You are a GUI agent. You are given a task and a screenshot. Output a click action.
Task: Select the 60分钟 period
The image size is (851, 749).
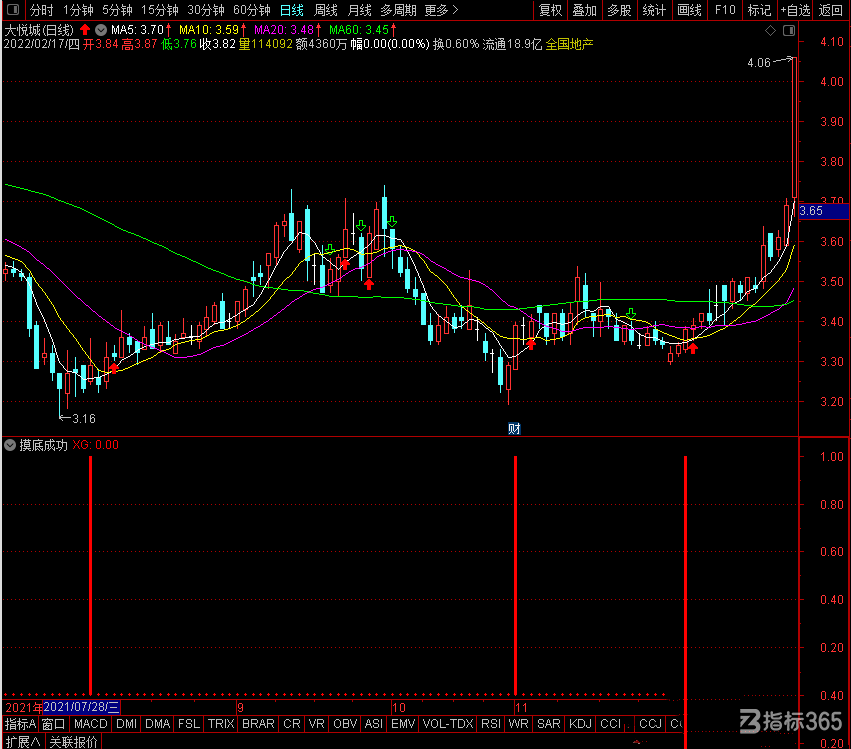pos(252,10)
